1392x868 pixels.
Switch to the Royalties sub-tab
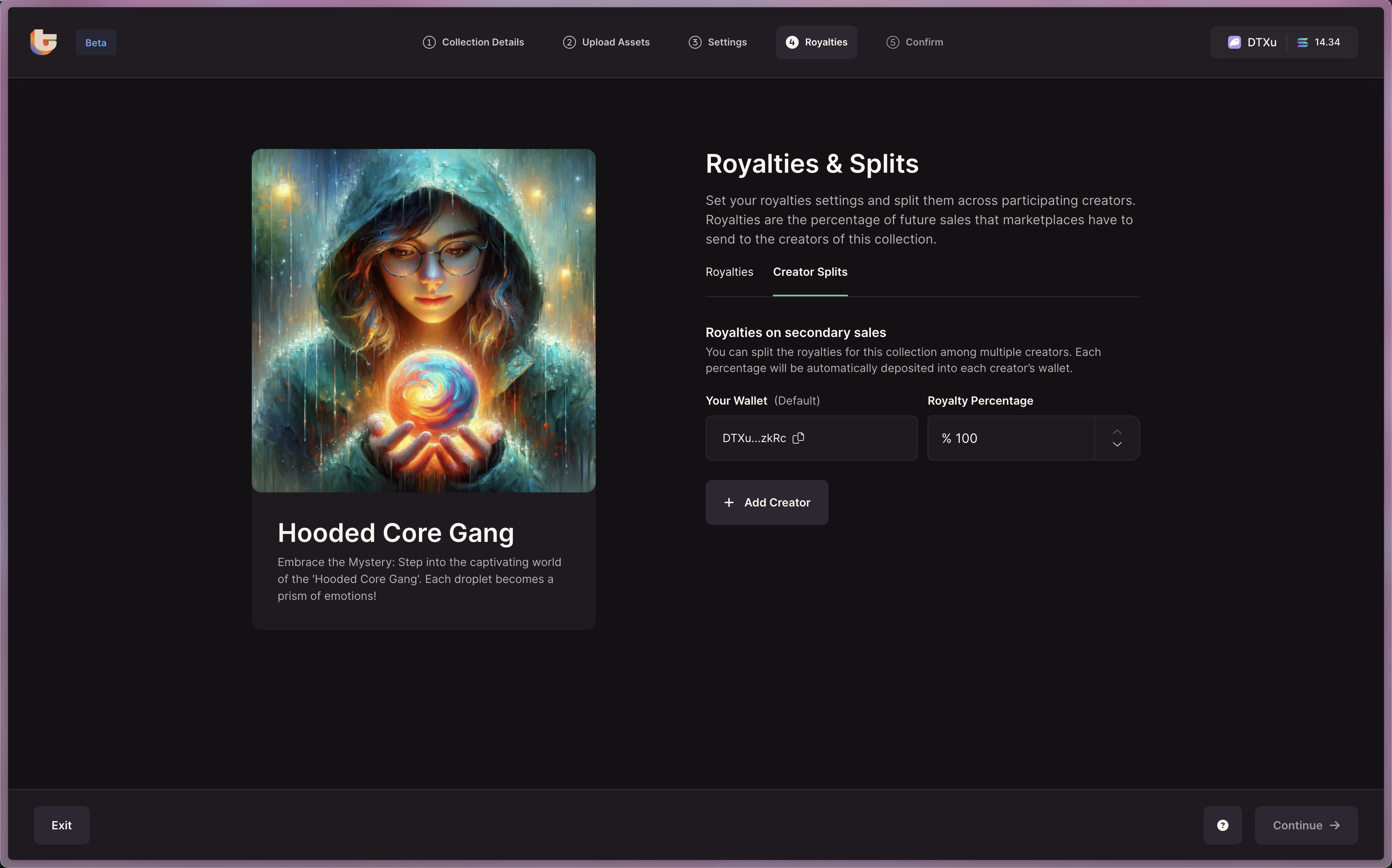click(729, 272)
